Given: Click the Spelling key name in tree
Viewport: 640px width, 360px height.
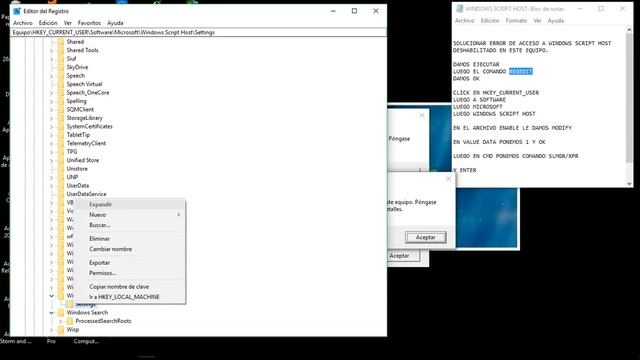Looking at the screenshot, I should tap(77, 101).
